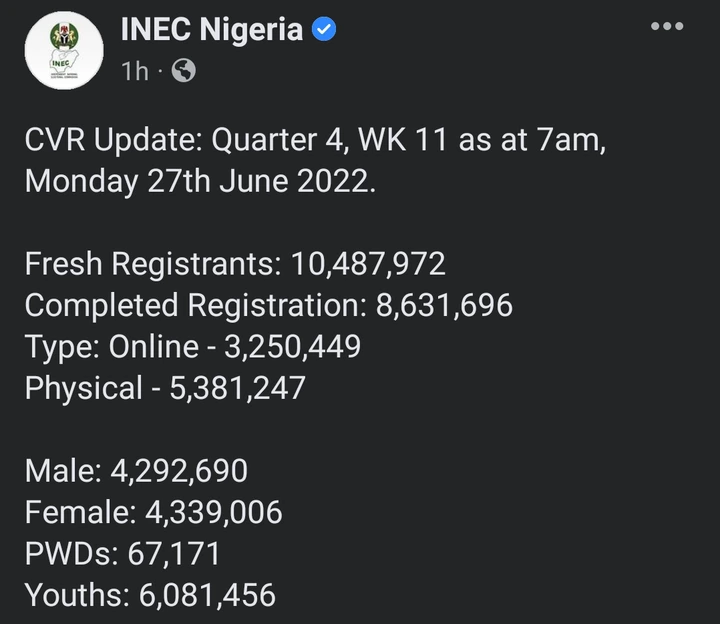Viewport: 720px width, 624px height.
Task: Open the post's three-dot options menu
Action: pos(667,27)
